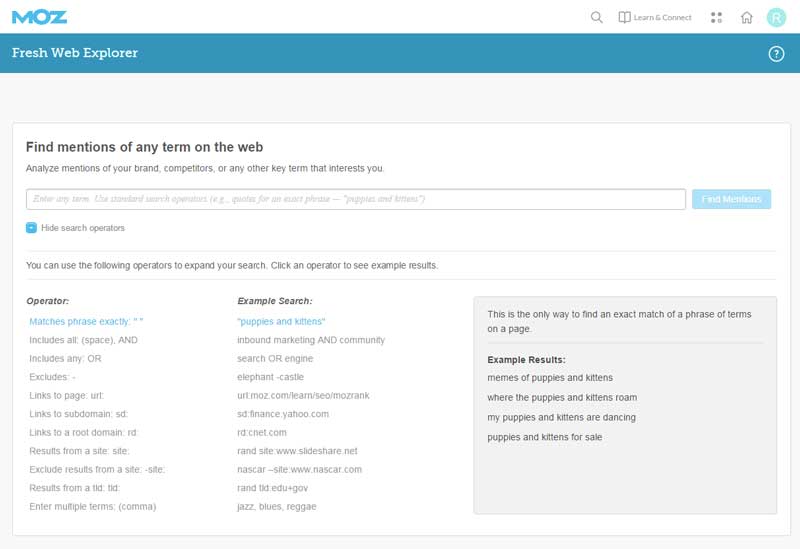Click my puppies and kittens are dancing result
This screenshot has width=800, height=549.
(562, 417)
